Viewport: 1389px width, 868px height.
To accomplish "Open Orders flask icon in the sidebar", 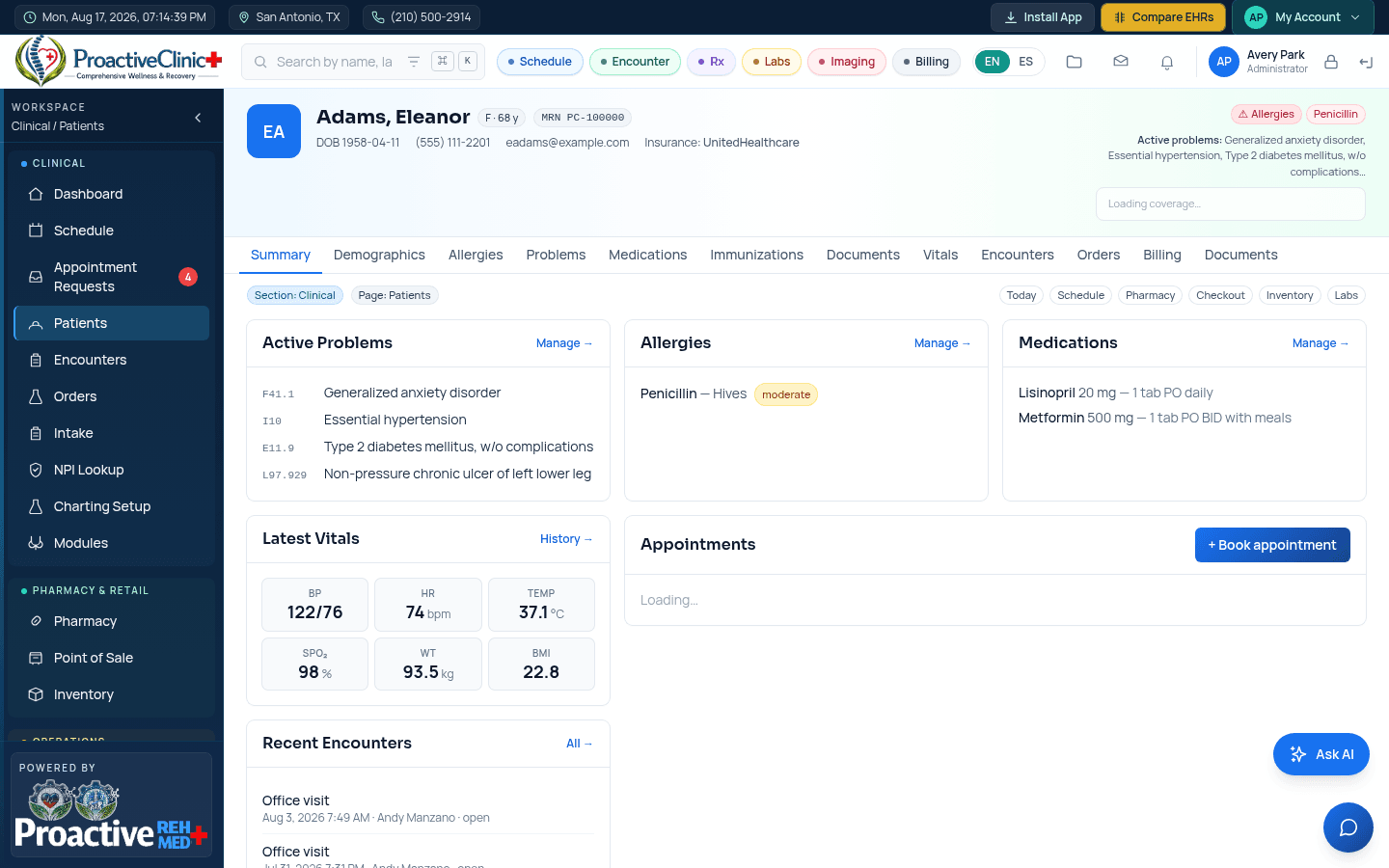I will tap(36, 396).
